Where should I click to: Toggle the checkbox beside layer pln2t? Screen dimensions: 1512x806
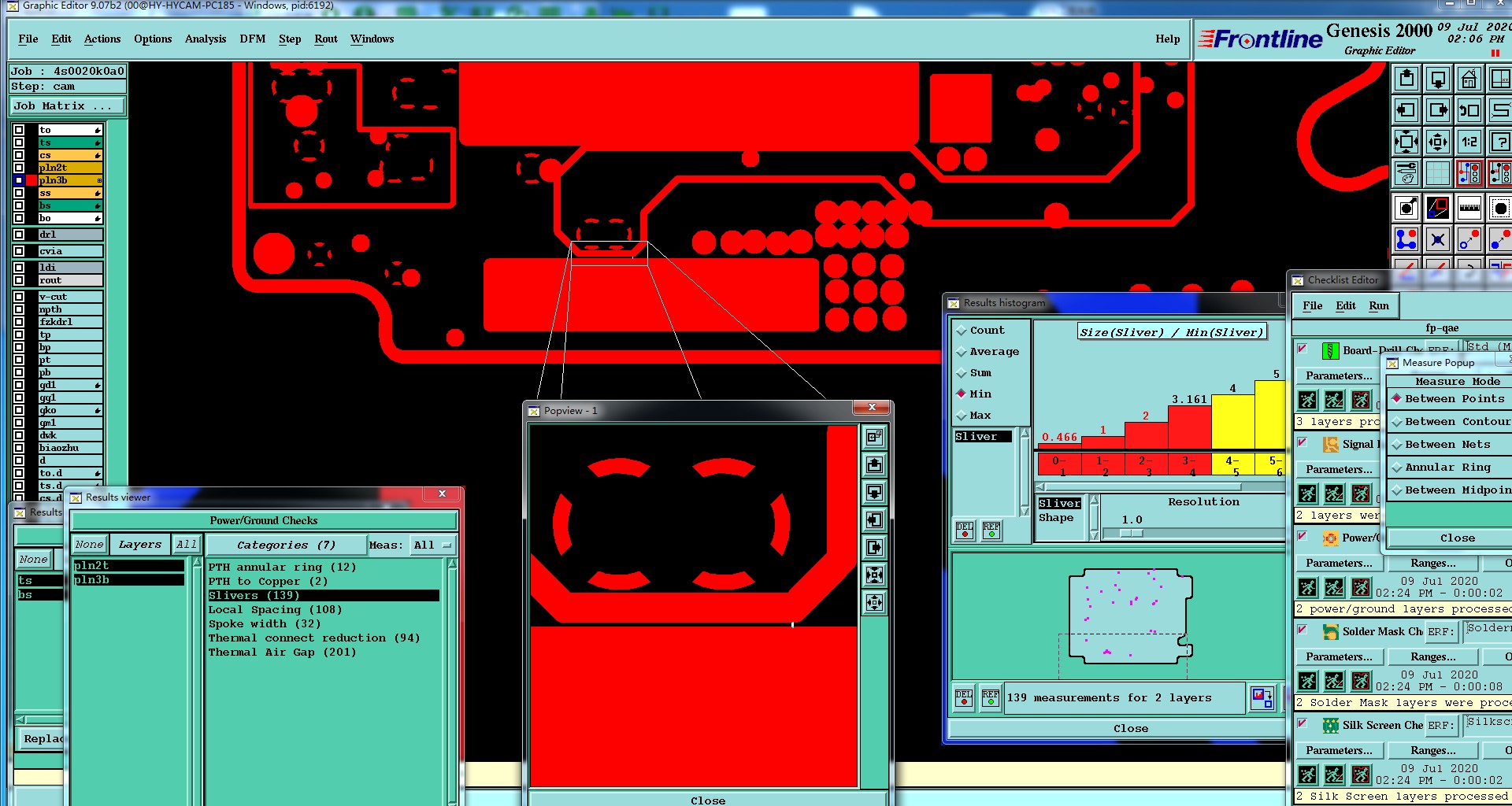click(19, 168)
